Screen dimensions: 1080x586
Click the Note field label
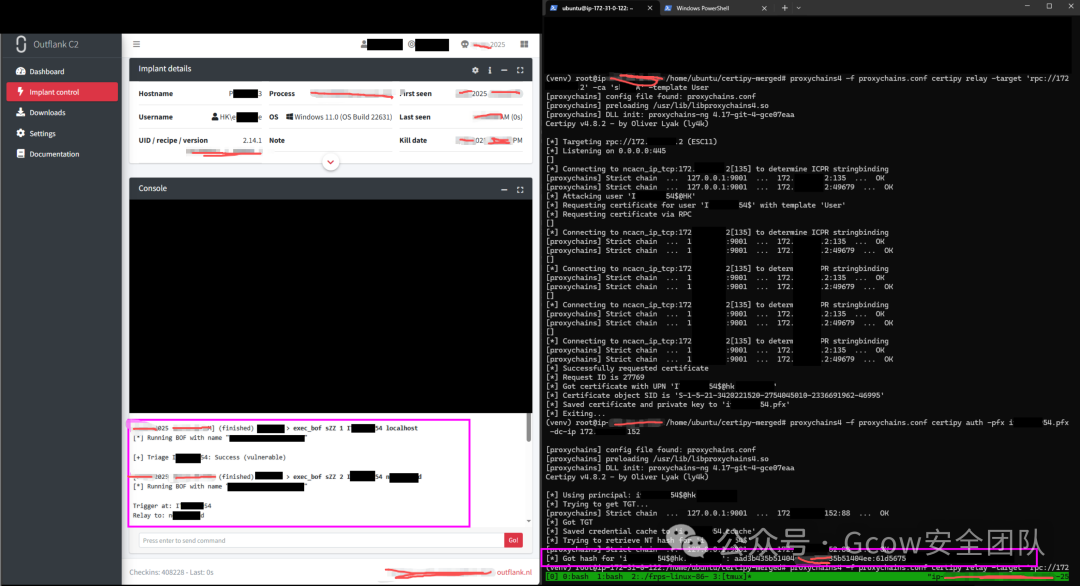(x=277, y=140)
